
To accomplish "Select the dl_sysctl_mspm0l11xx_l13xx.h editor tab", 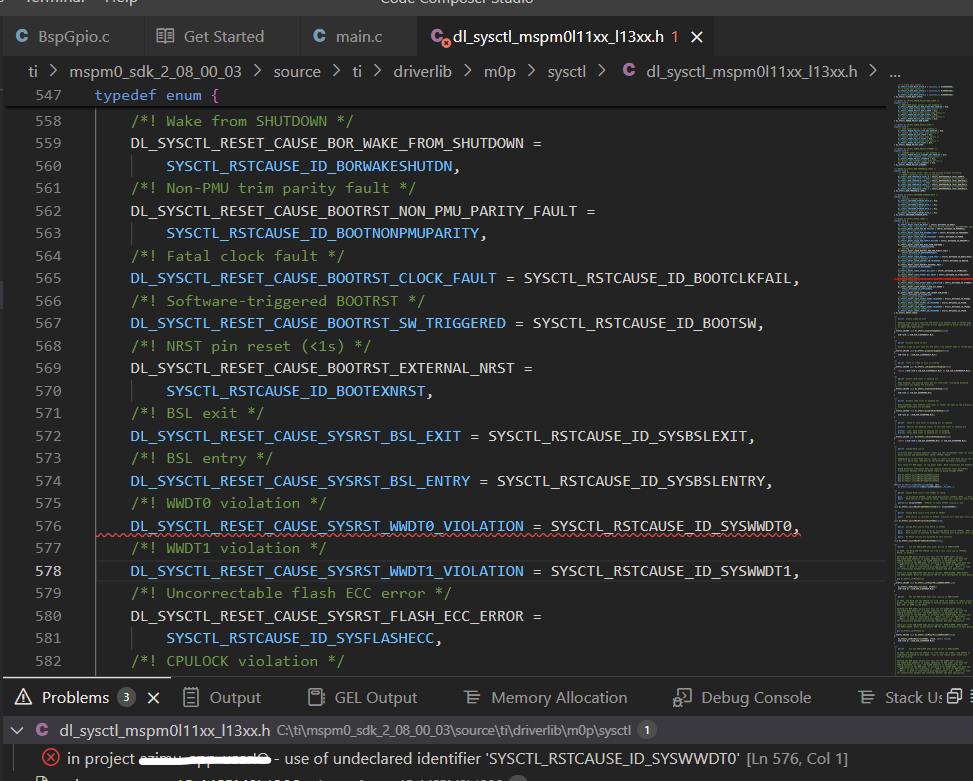I will 557,37.
